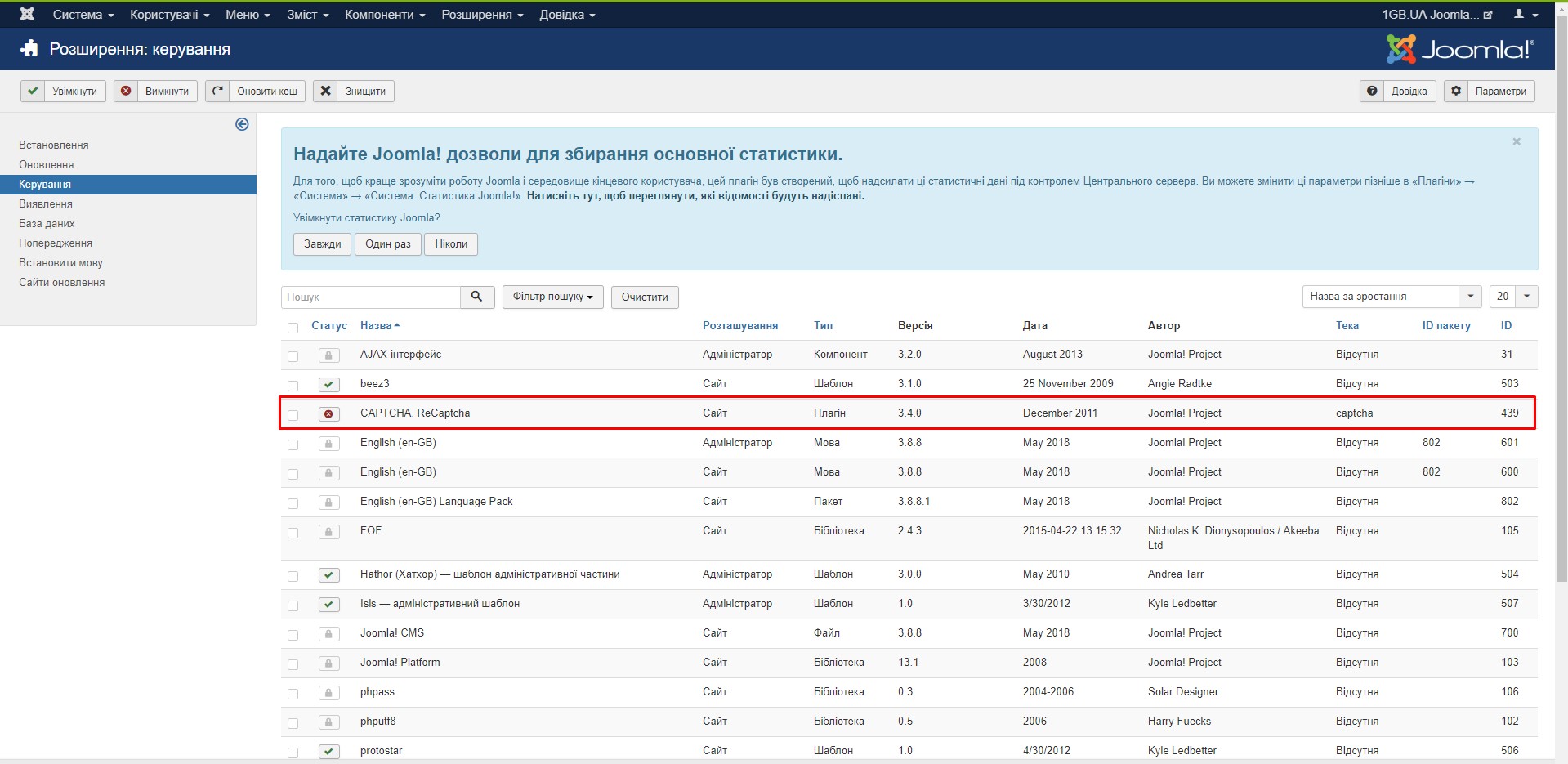Click lock icon for English (en-GB) Language Pack
1568x764 pixels.
328,502
